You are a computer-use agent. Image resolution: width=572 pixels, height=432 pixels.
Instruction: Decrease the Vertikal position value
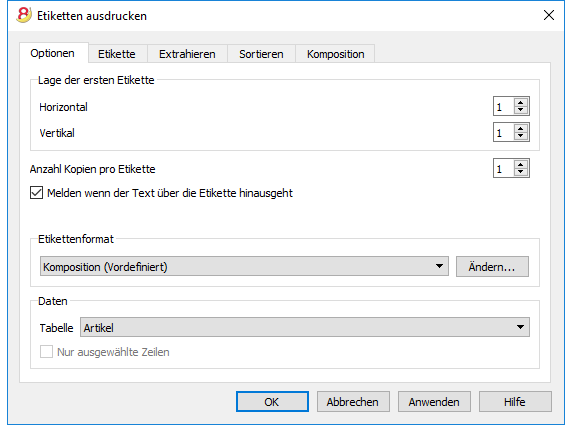pos(521,136)
